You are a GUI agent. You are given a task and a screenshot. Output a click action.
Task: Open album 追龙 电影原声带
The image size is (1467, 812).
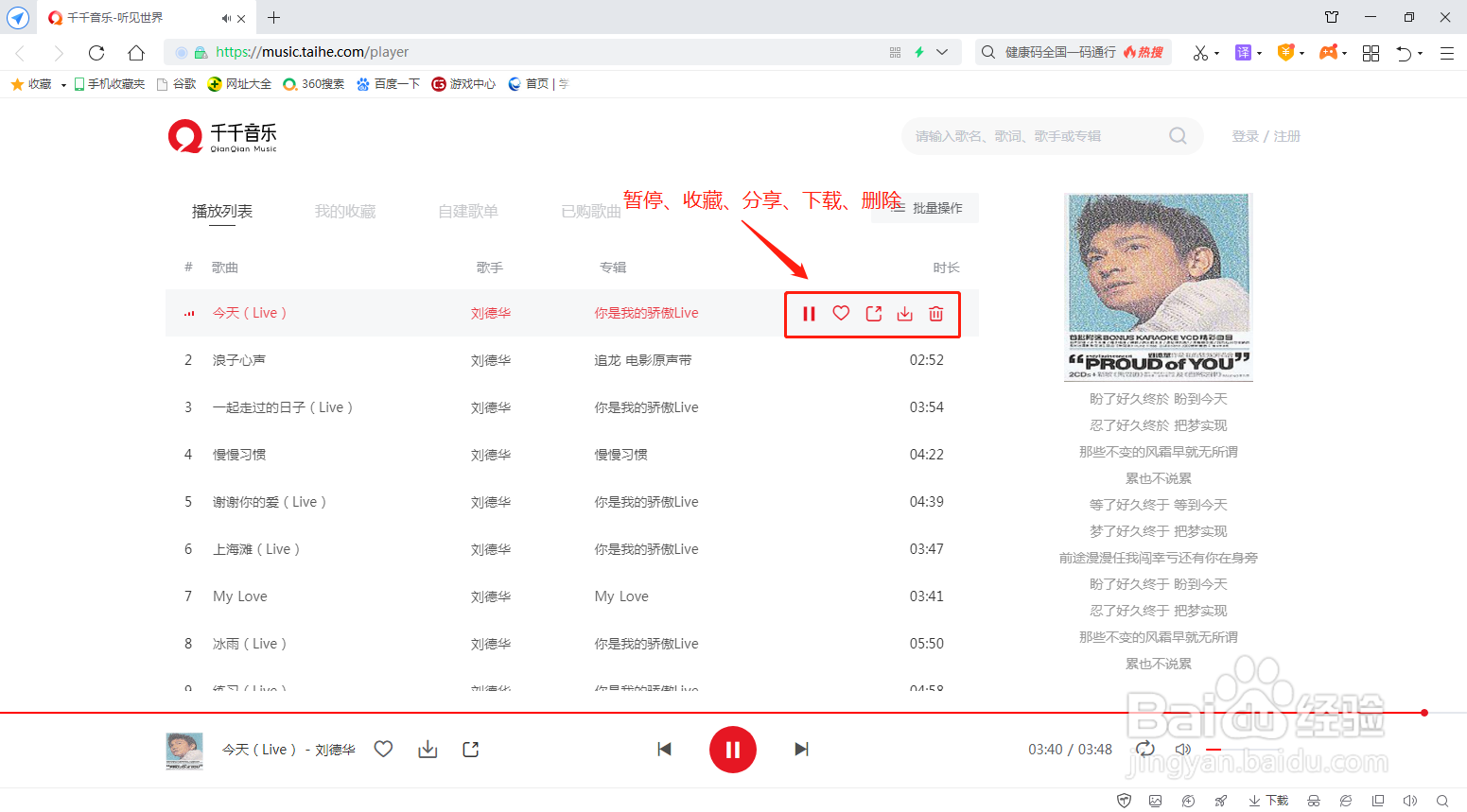tap(643, 360)
